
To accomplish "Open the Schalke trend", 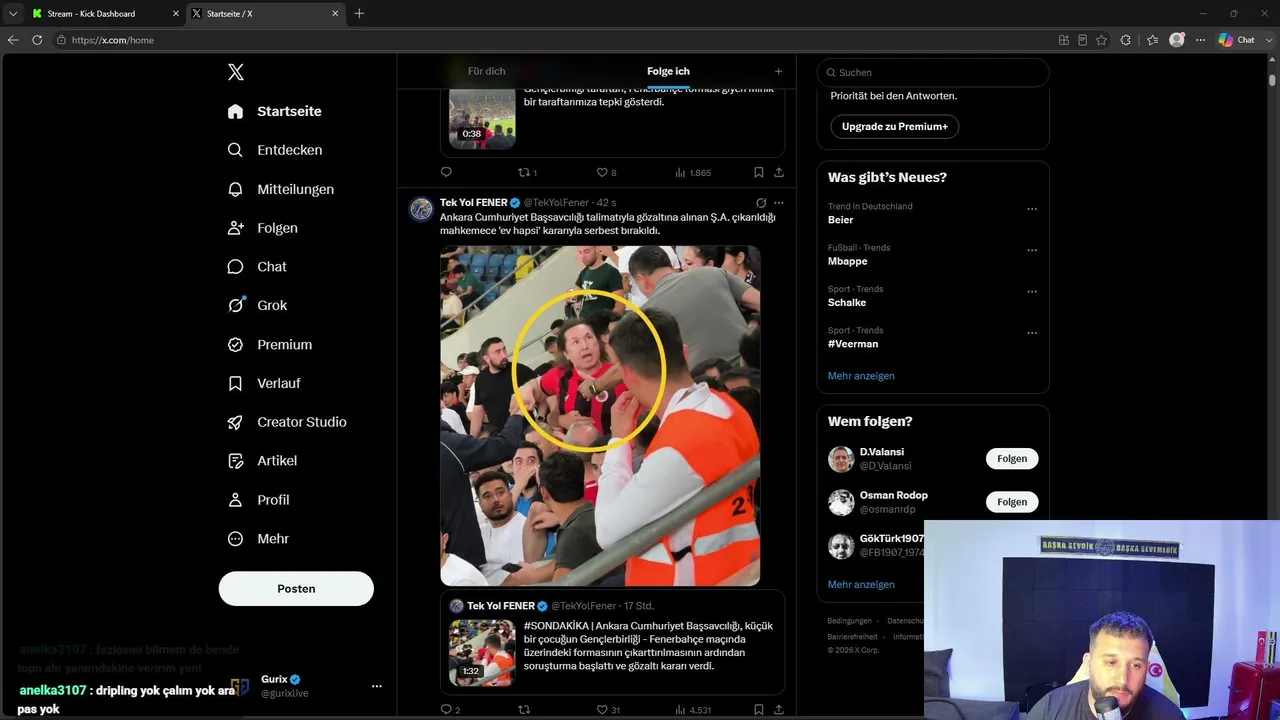I will click(x=847, y=303).
